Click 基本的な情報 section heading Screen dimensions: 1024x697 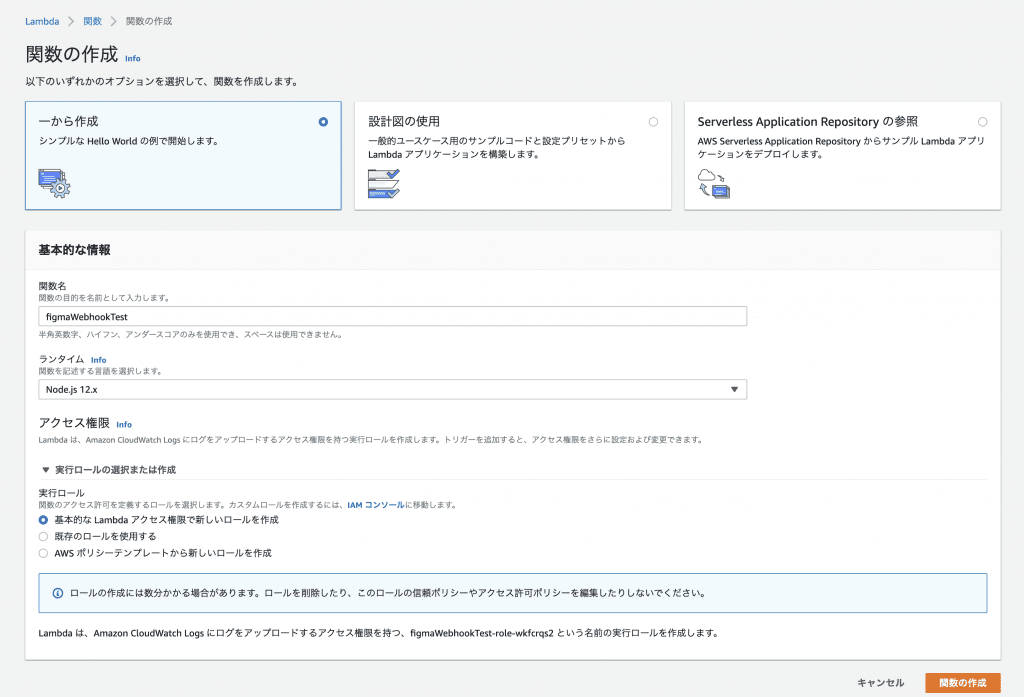point(74,250)
